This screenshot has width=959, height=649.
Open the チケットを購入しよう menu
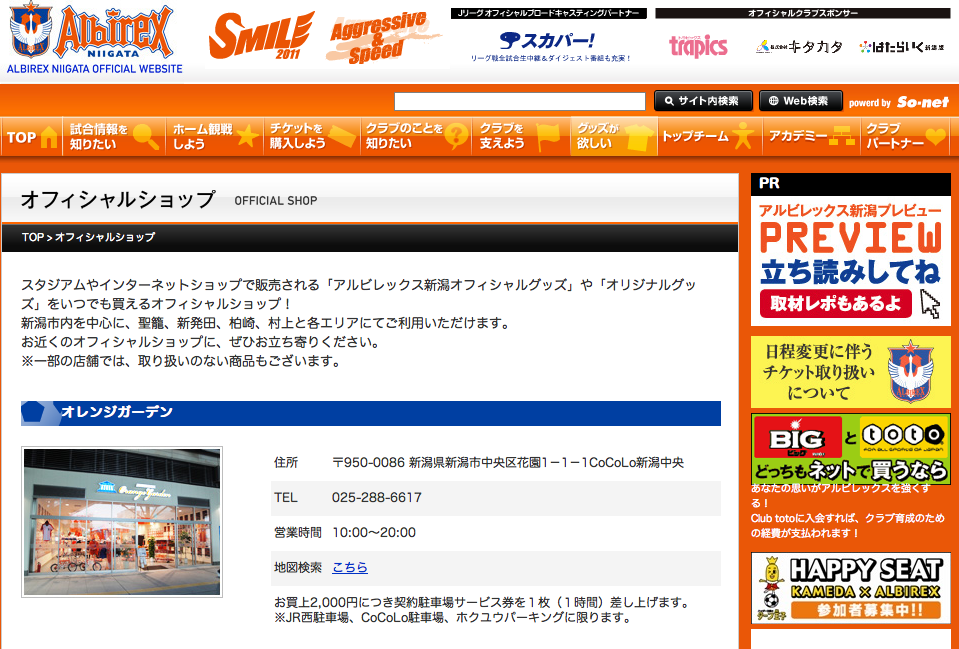click(312, 136)
